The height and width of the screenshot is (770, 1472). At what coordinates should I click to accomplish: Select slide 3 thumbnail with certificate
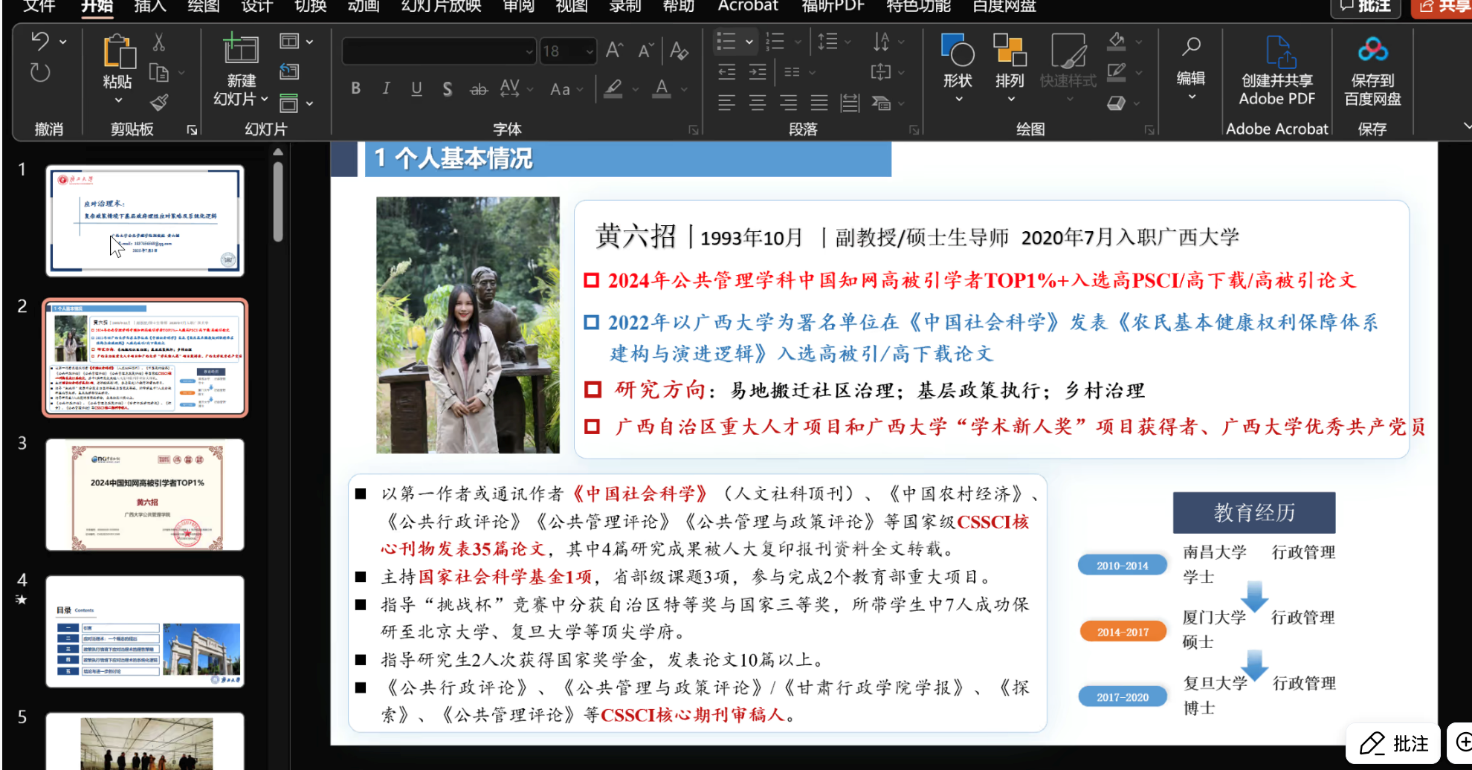click(145, 494)
